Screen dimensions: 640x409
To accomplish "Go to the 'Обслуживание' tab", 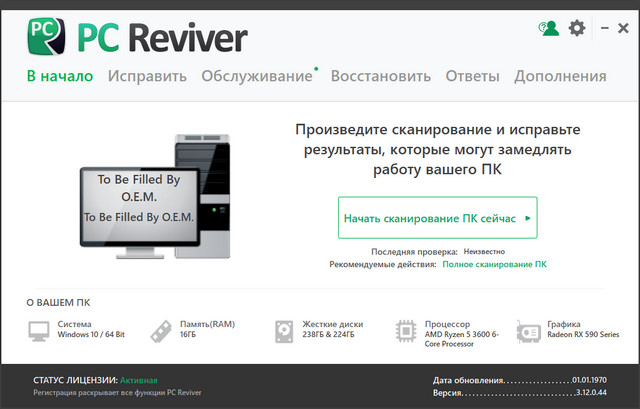I will coord(256,76).
